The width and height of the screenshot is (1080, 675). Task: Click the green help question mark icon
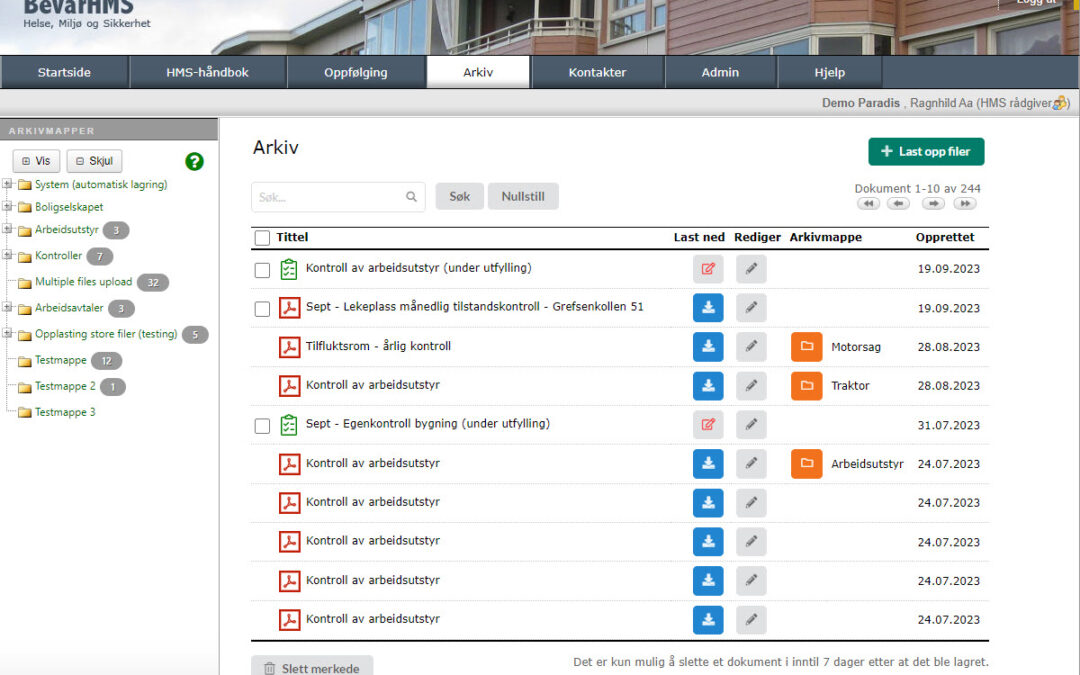click(x=194, y=162)
